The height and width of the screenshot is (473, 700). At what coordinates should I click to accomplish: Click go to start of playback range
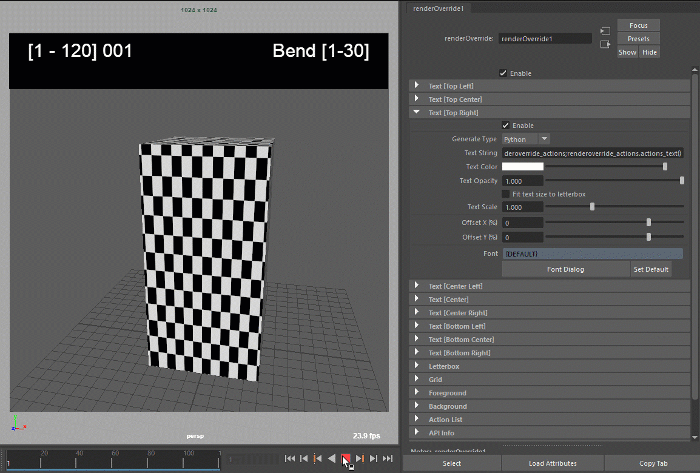(x=289, y=458)
